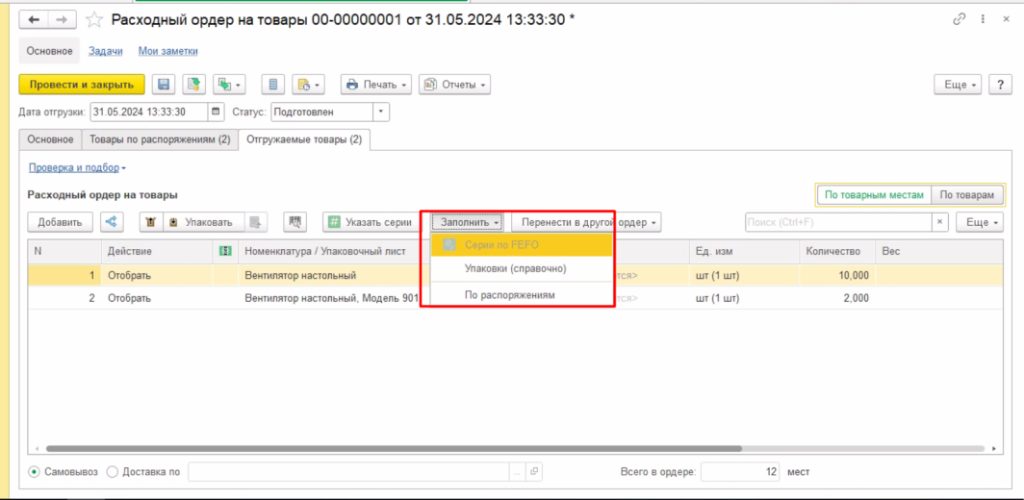The height and width of the screenshot is (500, 1024).
Task: Switch view to По товарам
Action: [x=967, y=196]
